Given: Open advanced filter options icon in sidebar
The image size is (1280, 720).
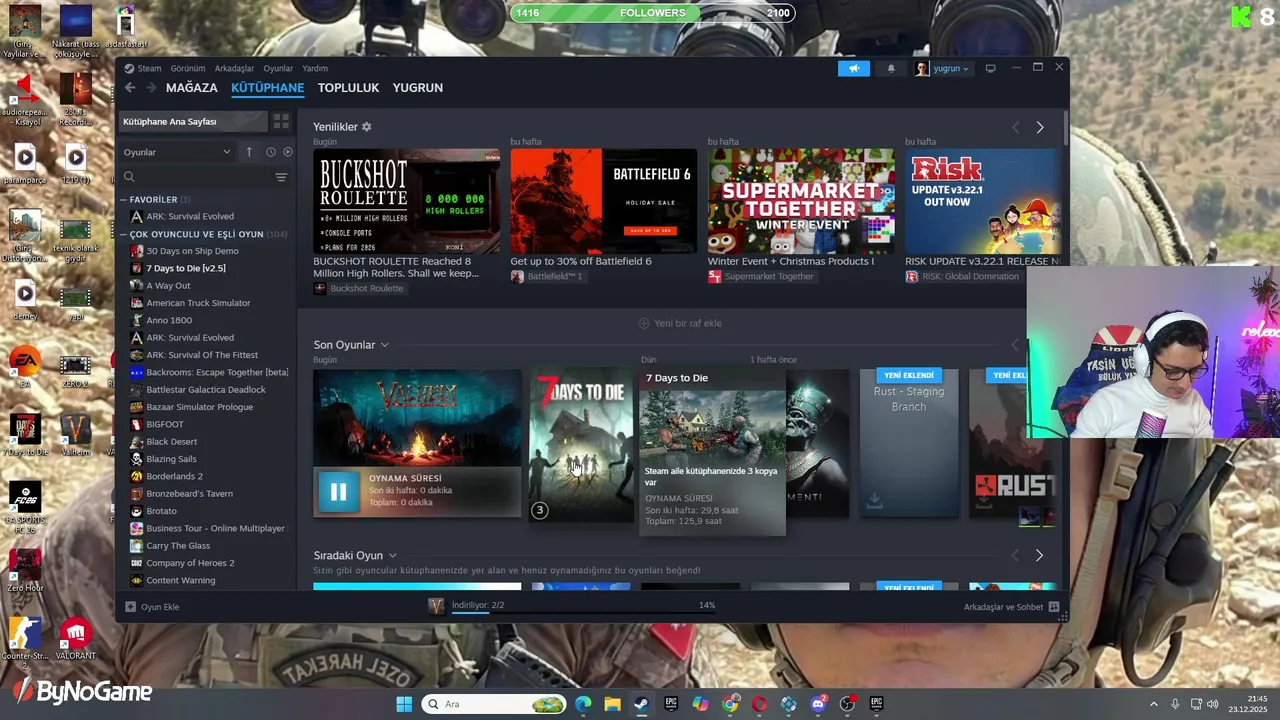Looking at the screenshot, I should (x=281, y=177).
